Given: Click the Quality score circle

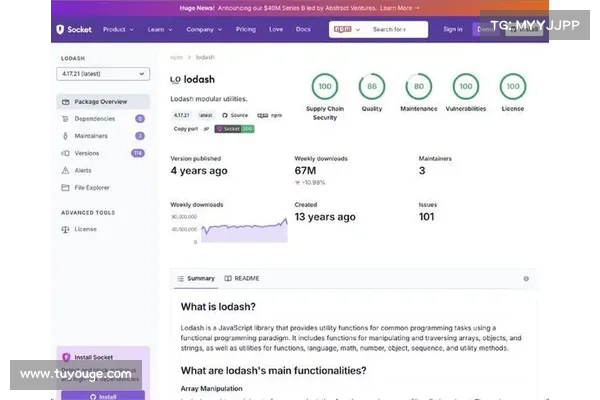Looking at the screenshot, I should click(372, 87).
